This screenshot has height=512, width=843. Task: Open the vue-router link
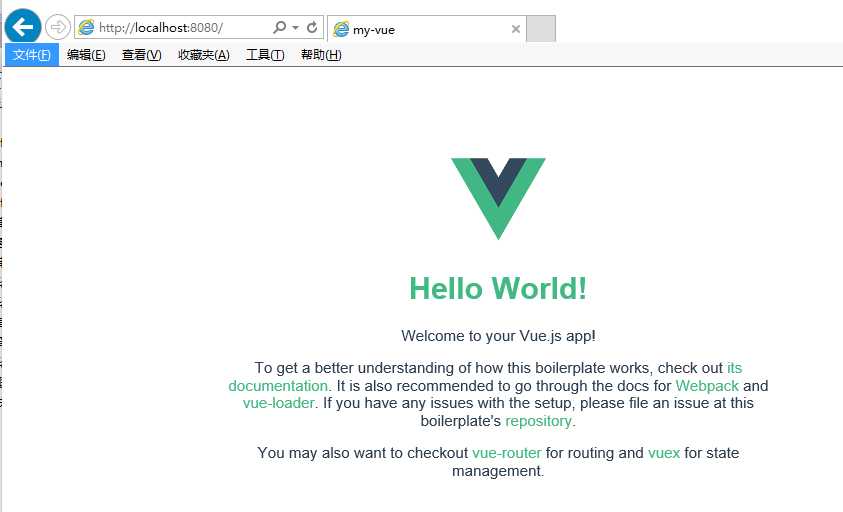tap(506, 453)
